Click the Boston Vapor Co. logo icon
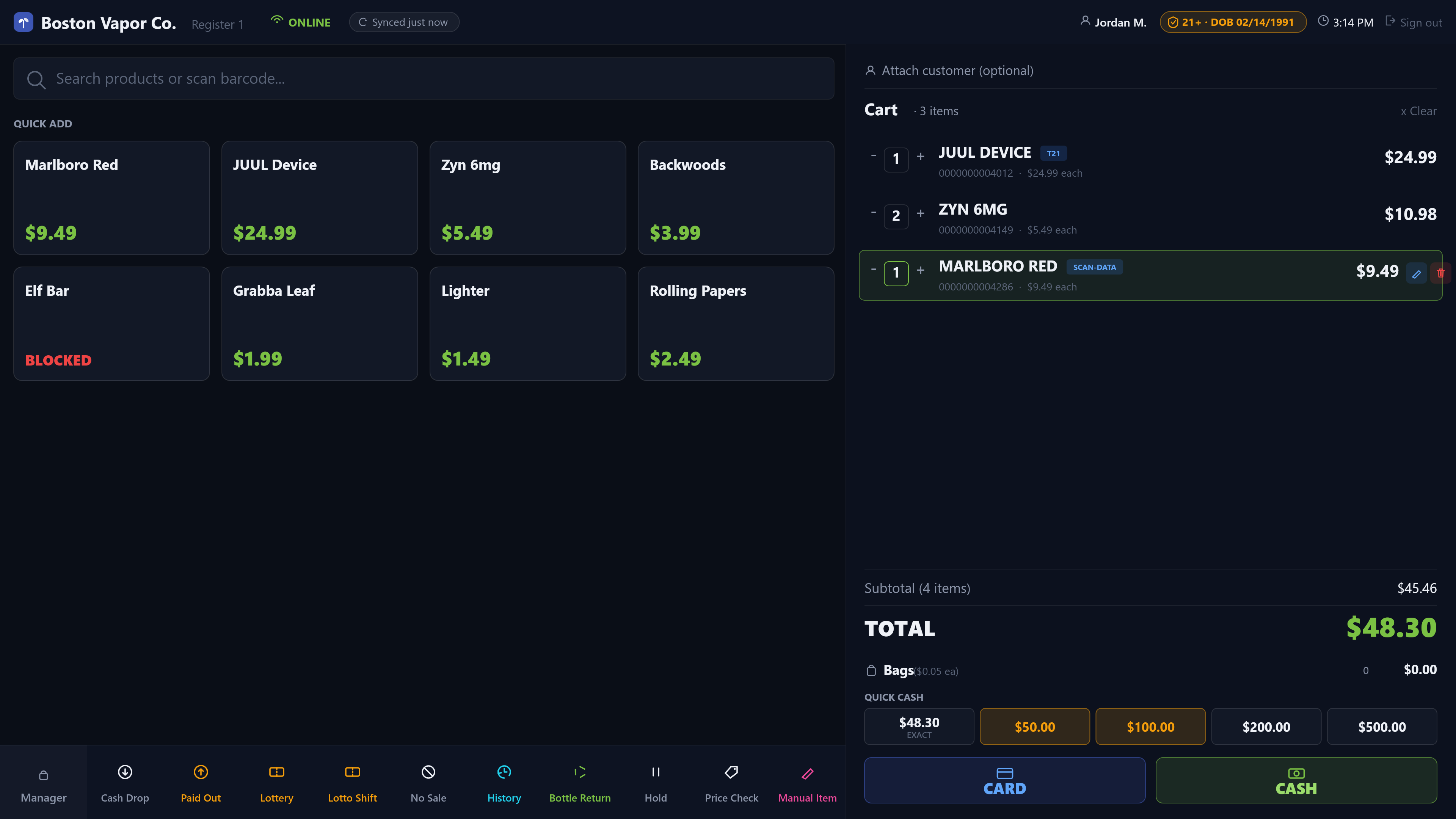 coord(23,23)
